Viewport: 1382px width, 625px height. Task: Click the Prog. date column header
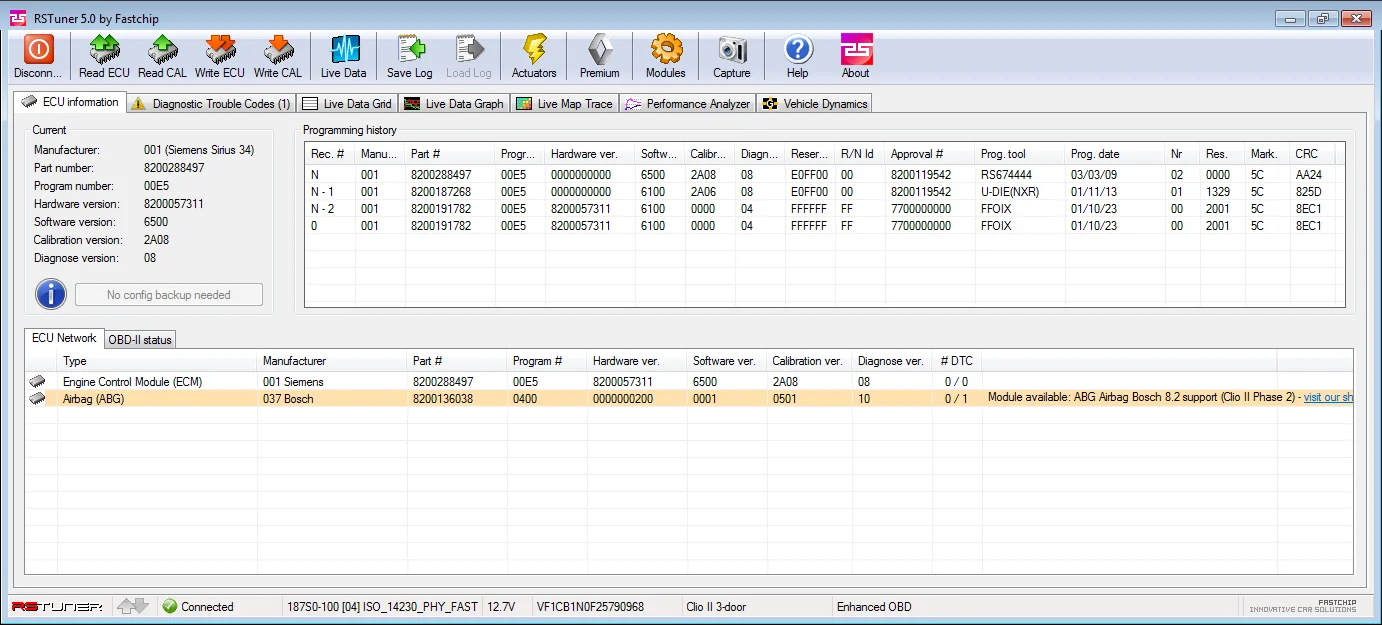click(x=1115, y=154)
